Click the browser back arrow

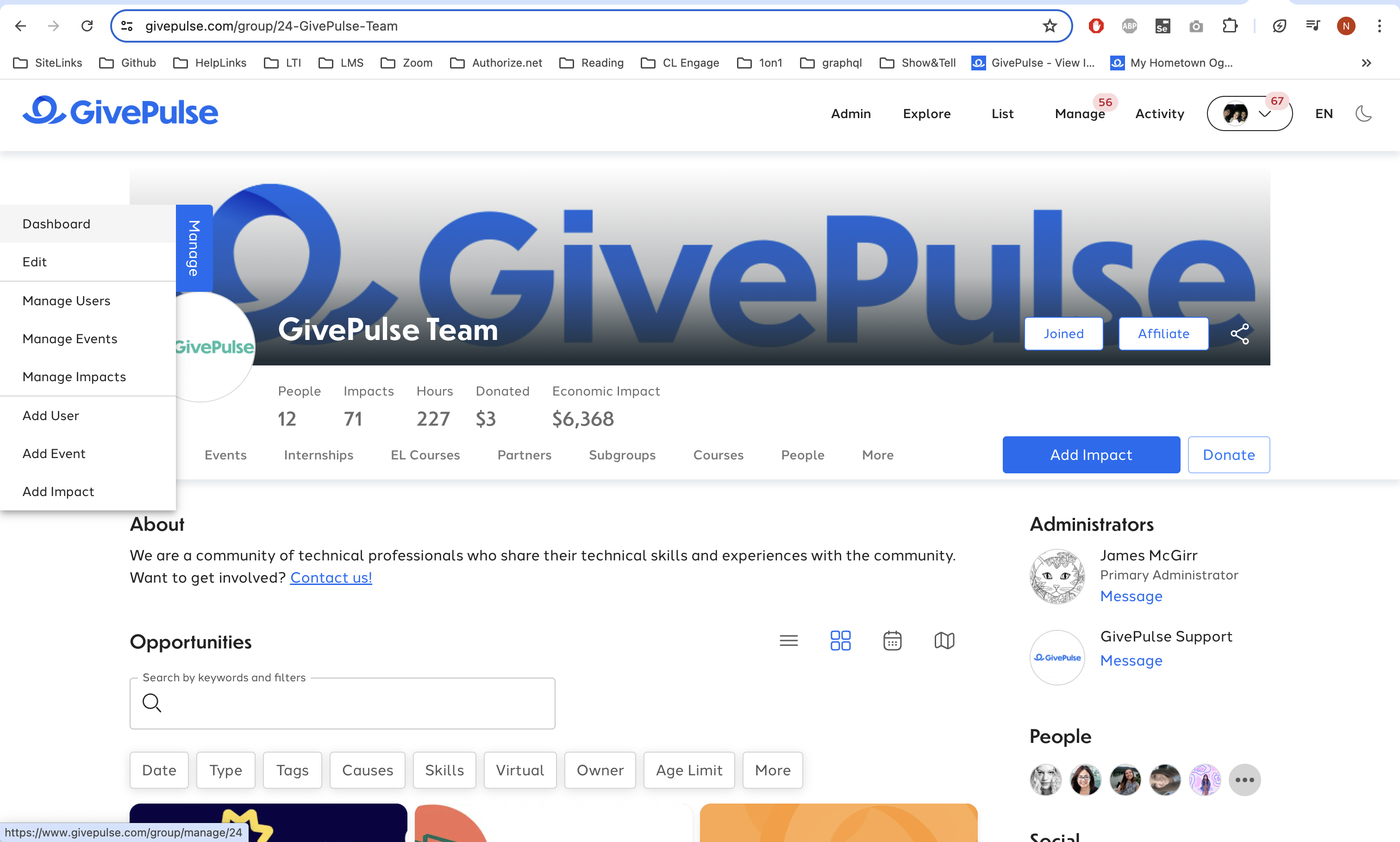click(x=20, y=26)
